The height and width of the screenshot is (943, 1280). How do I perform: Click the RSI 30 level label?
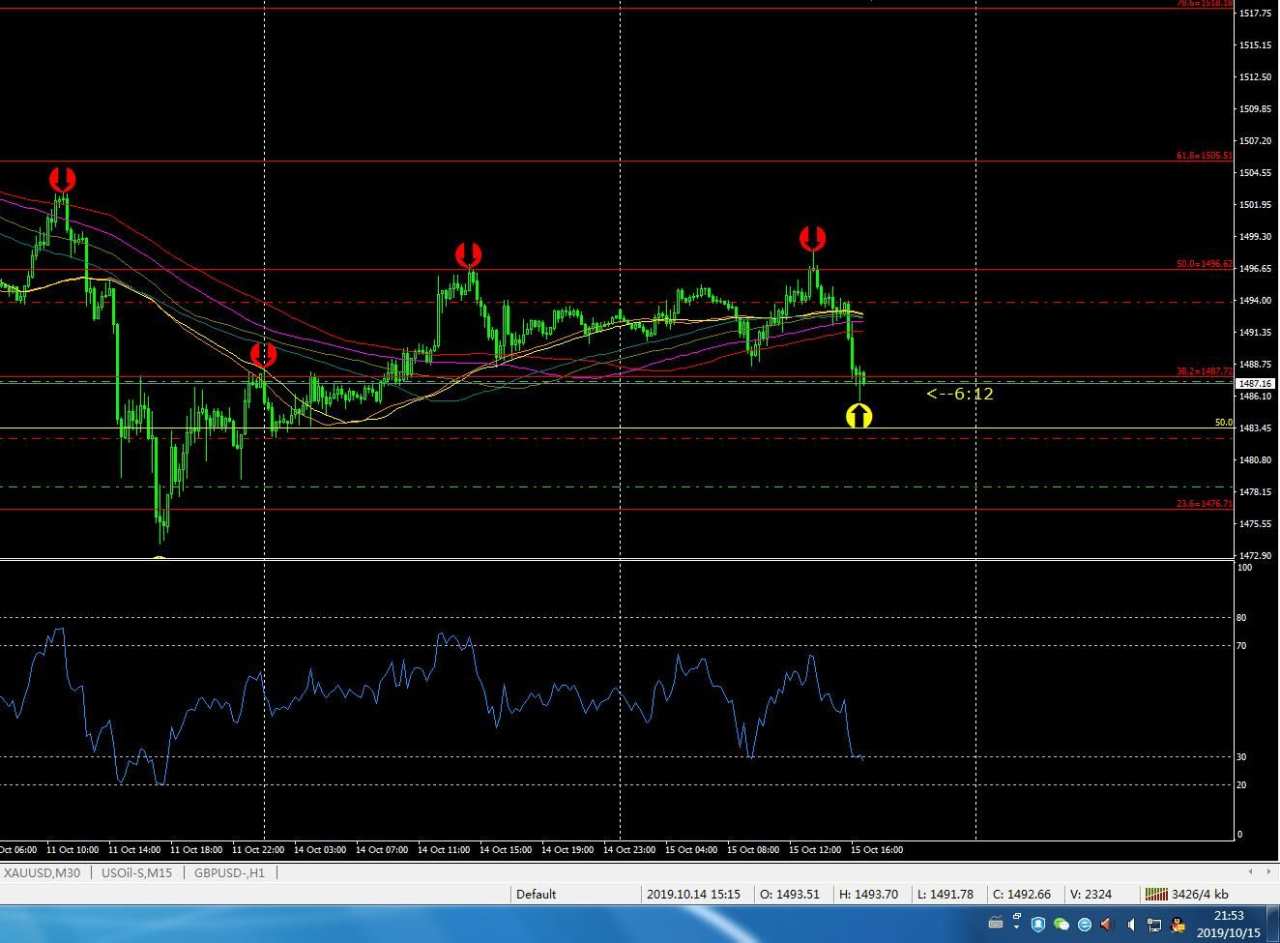(x=1241, y=757)
